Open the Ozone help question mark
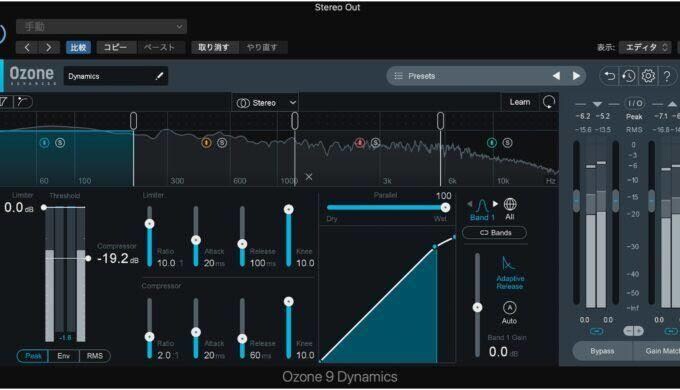This screenshot has height=390, width=680. point(667,76)
